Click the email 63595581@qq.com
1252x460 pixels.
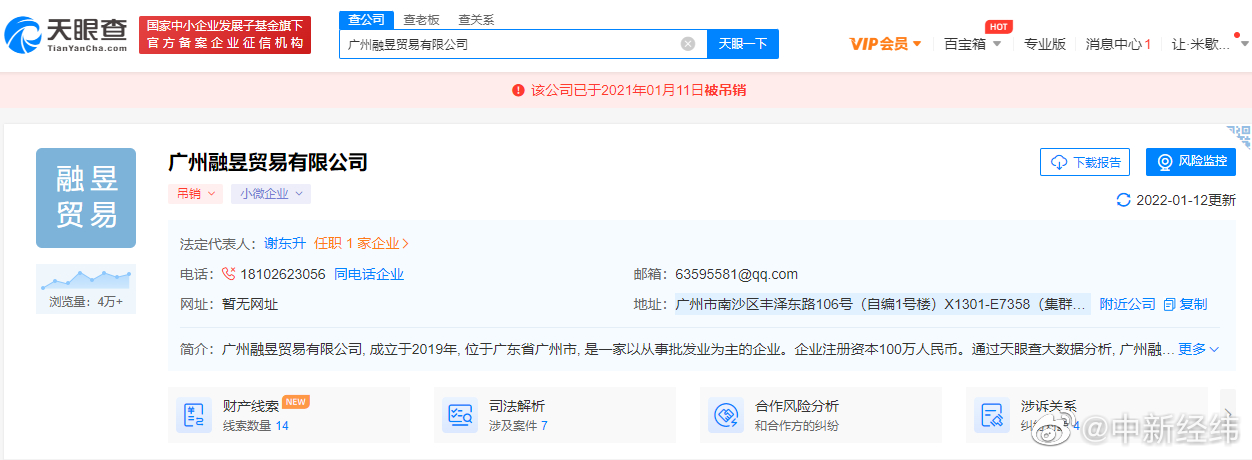(x=736, y=274)
